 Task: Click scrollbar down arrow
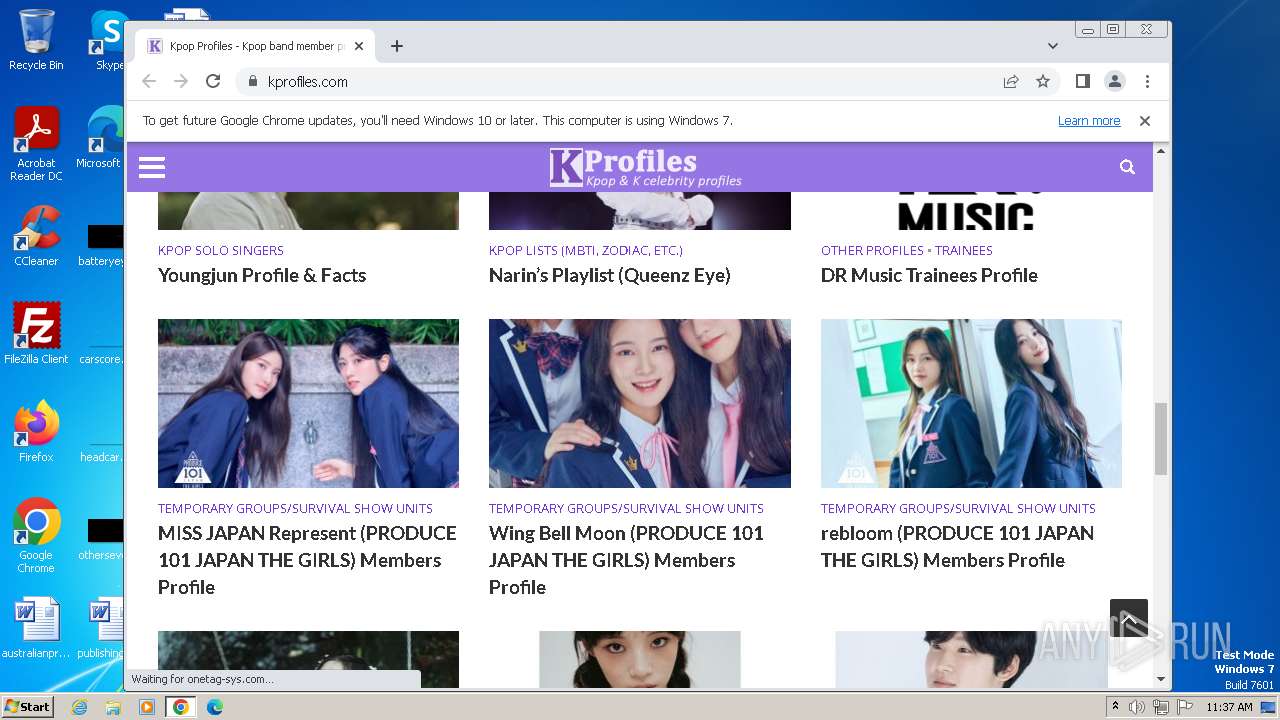[1161, 680]
